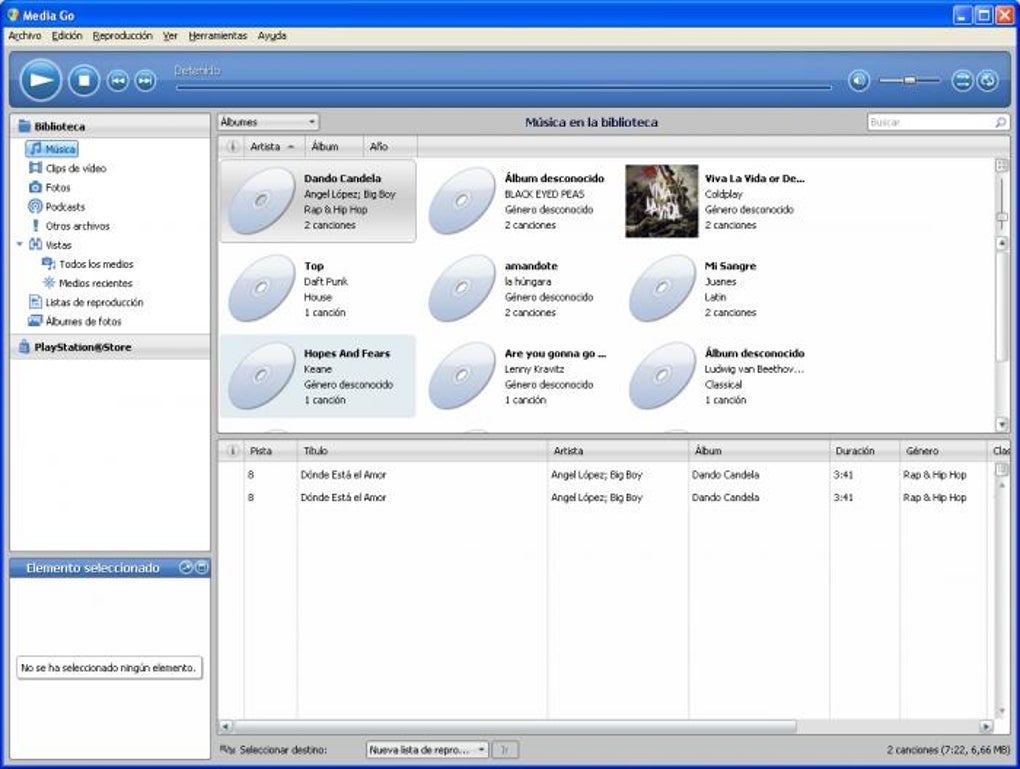Screen dimensions: 1020x769
Task: Open the Reproducción menu
Action: coord(122,36)
